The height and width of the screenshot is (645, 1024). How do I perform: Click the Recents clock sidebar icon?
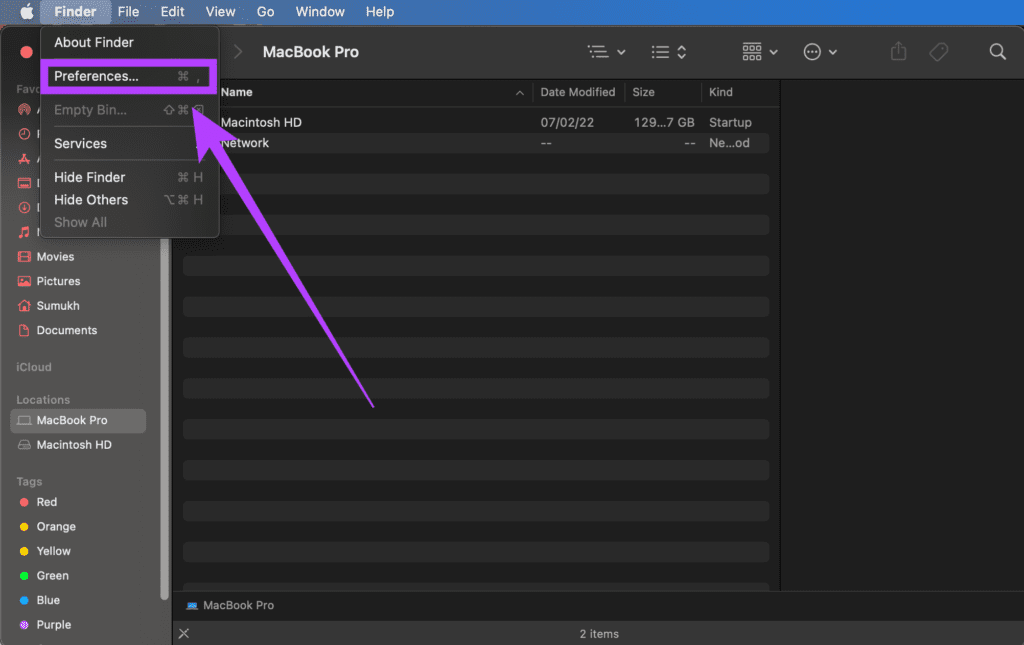[24, 134]
